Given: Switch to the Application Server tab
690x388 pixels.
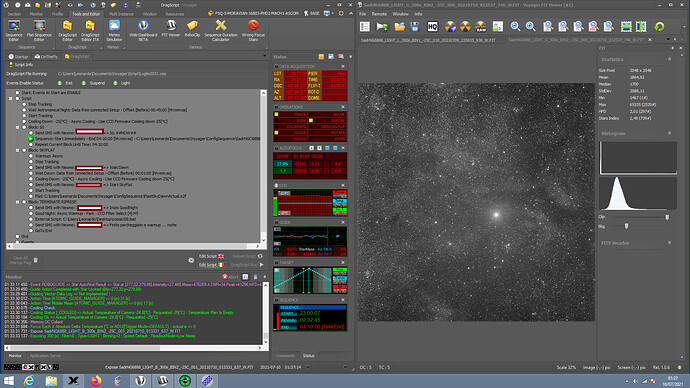Looking at the screenshot, I should 45,355.
